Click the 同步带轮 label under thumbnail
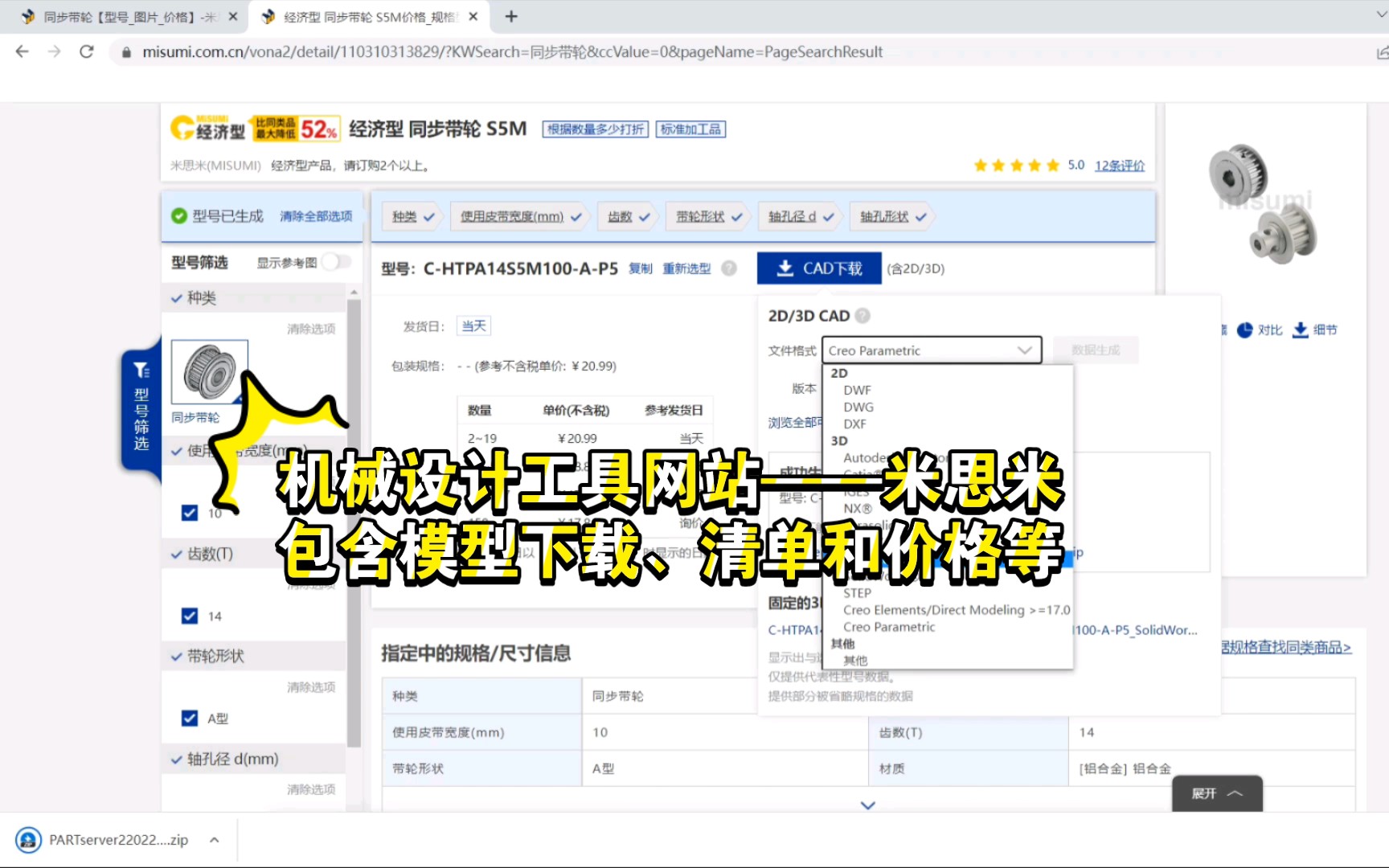Viewport: 1389px width, 868px height. tap(195, 418)
